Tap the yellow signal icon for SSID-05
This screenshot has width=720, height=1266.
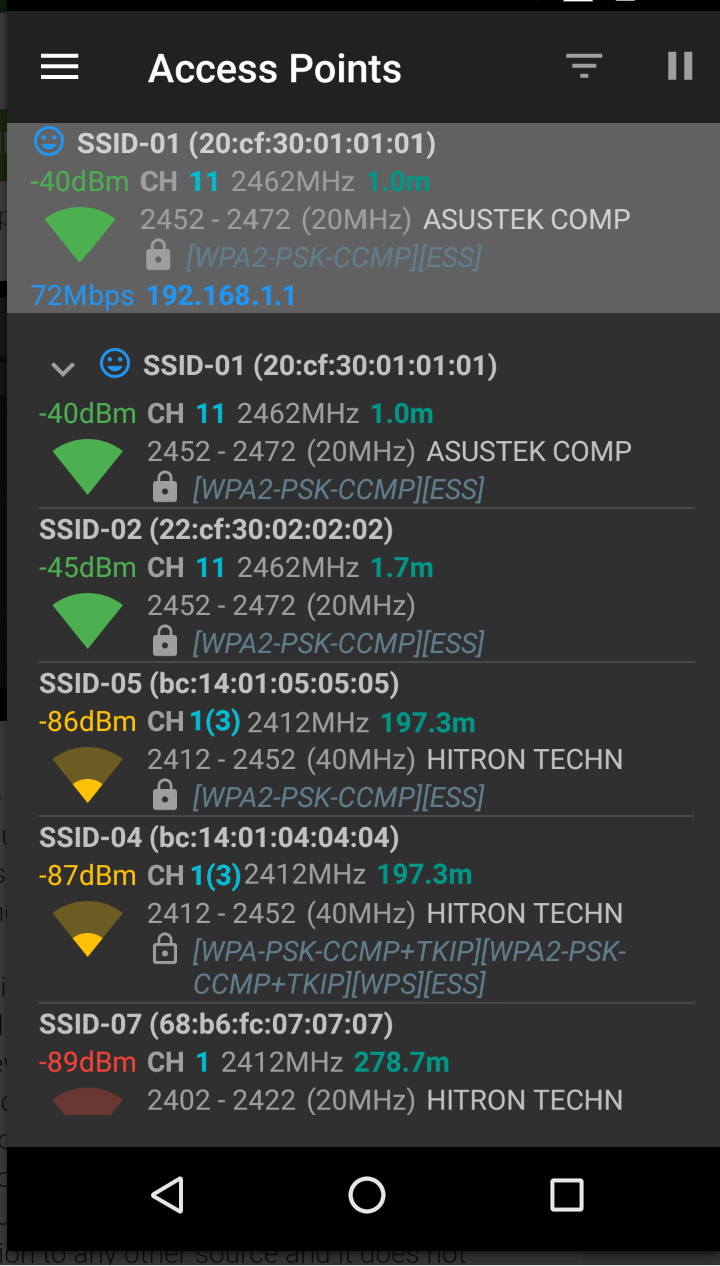point(88,774)
